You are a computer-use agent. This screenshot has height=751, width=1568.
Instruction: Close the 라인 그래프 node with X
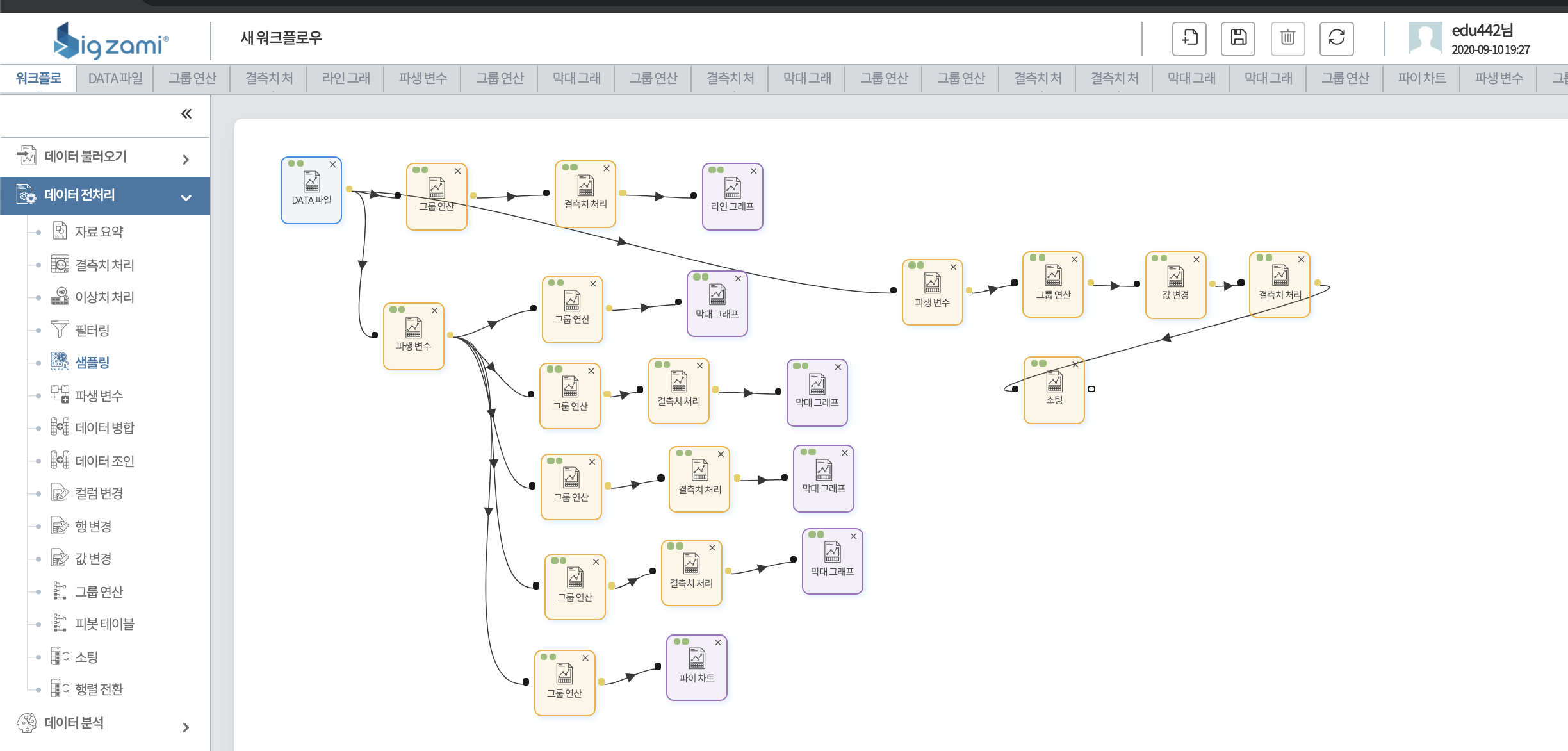[x=753, y=171]
